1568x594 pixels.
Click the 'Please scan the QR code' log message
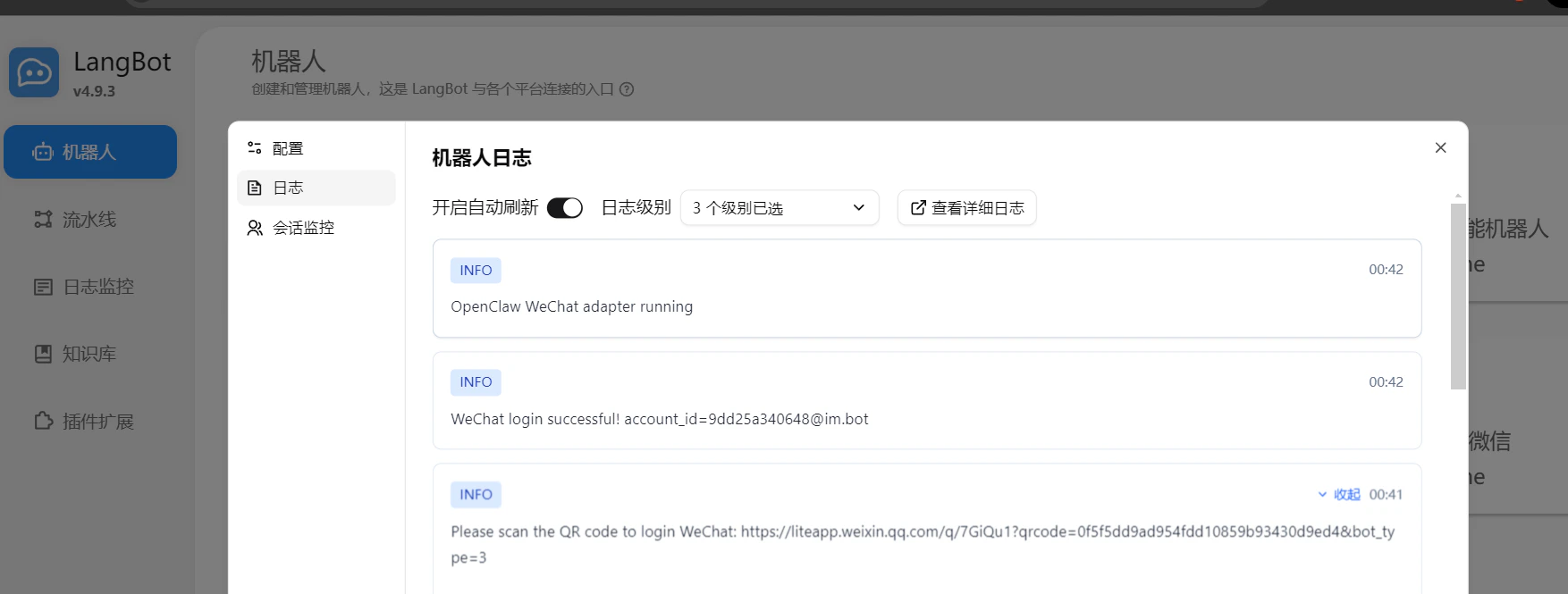[923, 544]
